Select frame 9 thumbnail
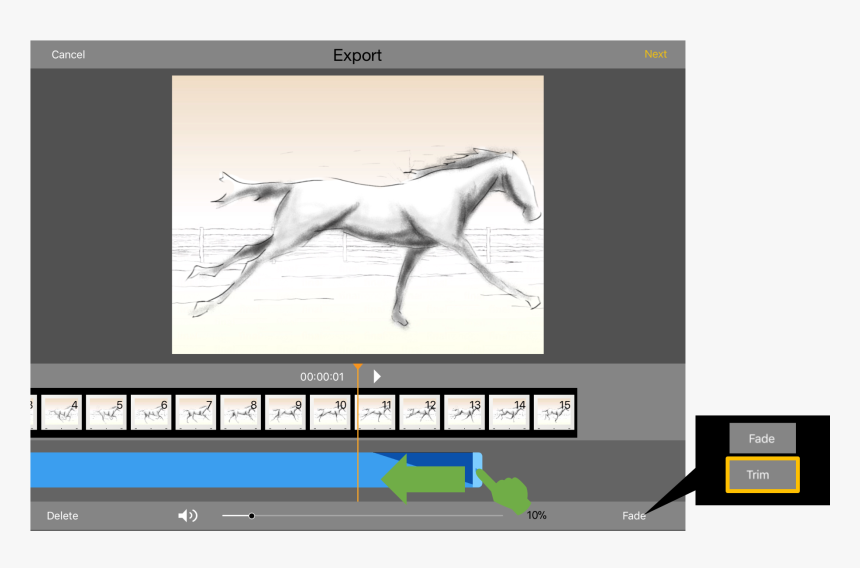This screenshot has width=860, height=568. 285,412
